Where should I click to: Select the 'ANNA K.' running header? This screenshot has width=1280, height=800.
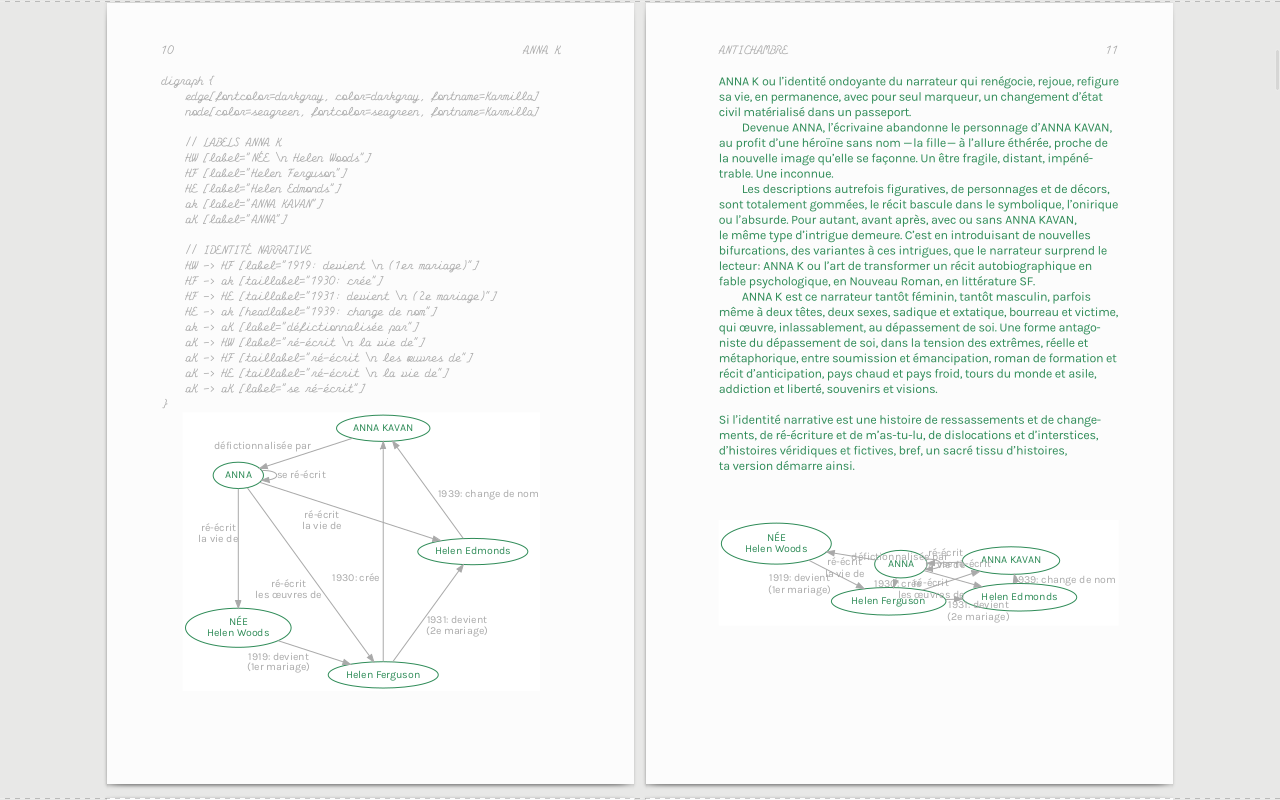coord(541,50)
